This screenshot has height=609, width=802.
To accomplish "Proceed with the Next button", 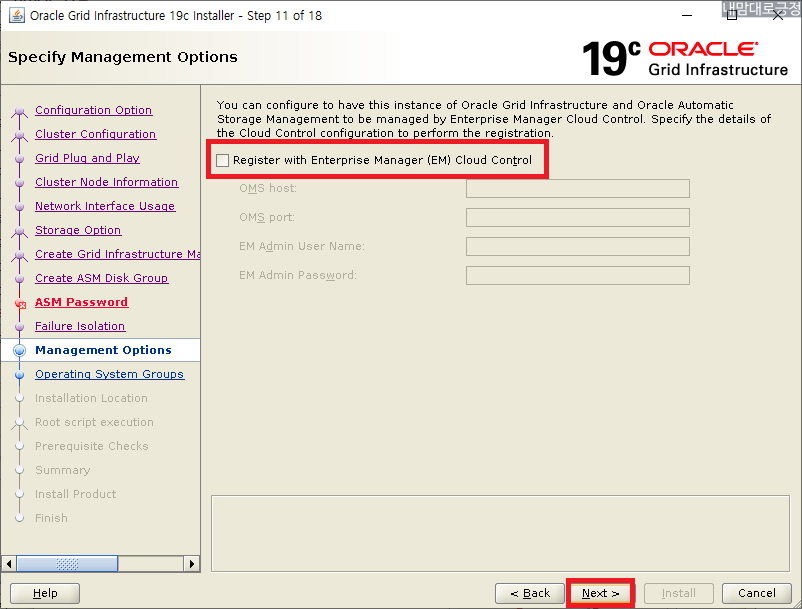I will tap(600, 593).
